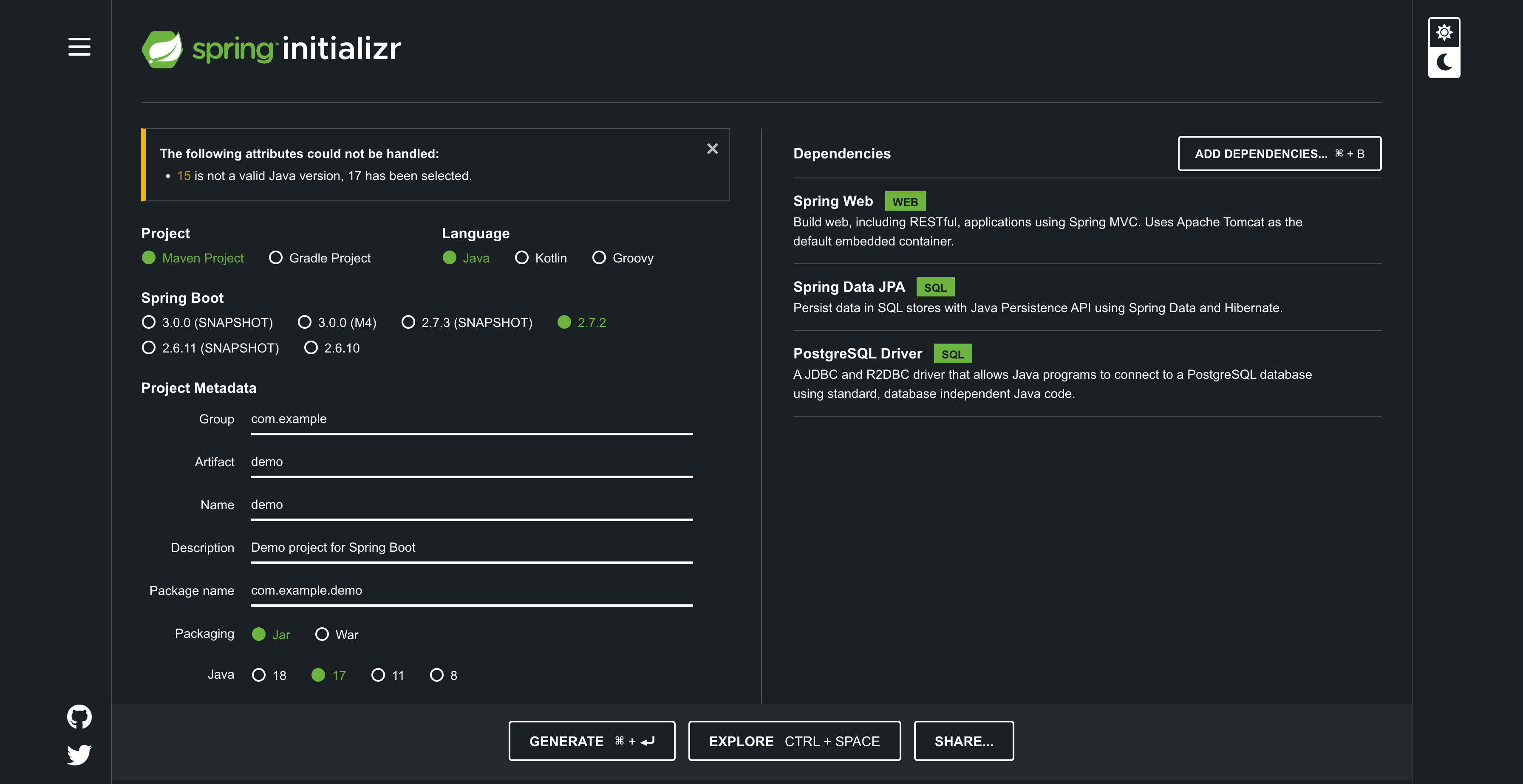This screenshot has height=784, width=1523.
Task: Click the Share button
Action: tap(964, 740)
